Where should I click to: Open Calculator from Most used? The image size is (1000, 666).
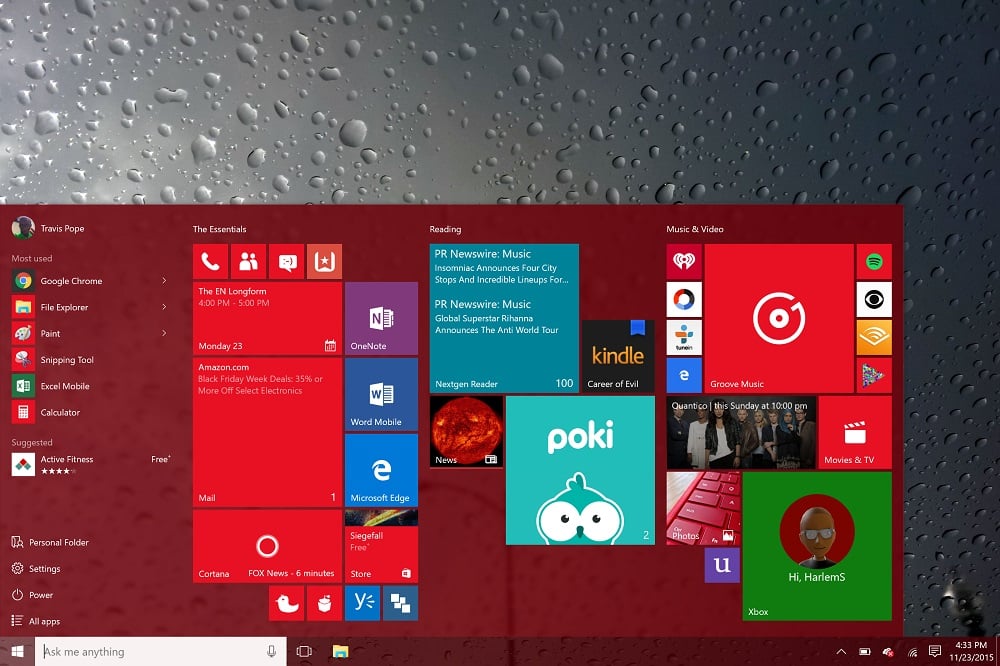click(91, 412)
